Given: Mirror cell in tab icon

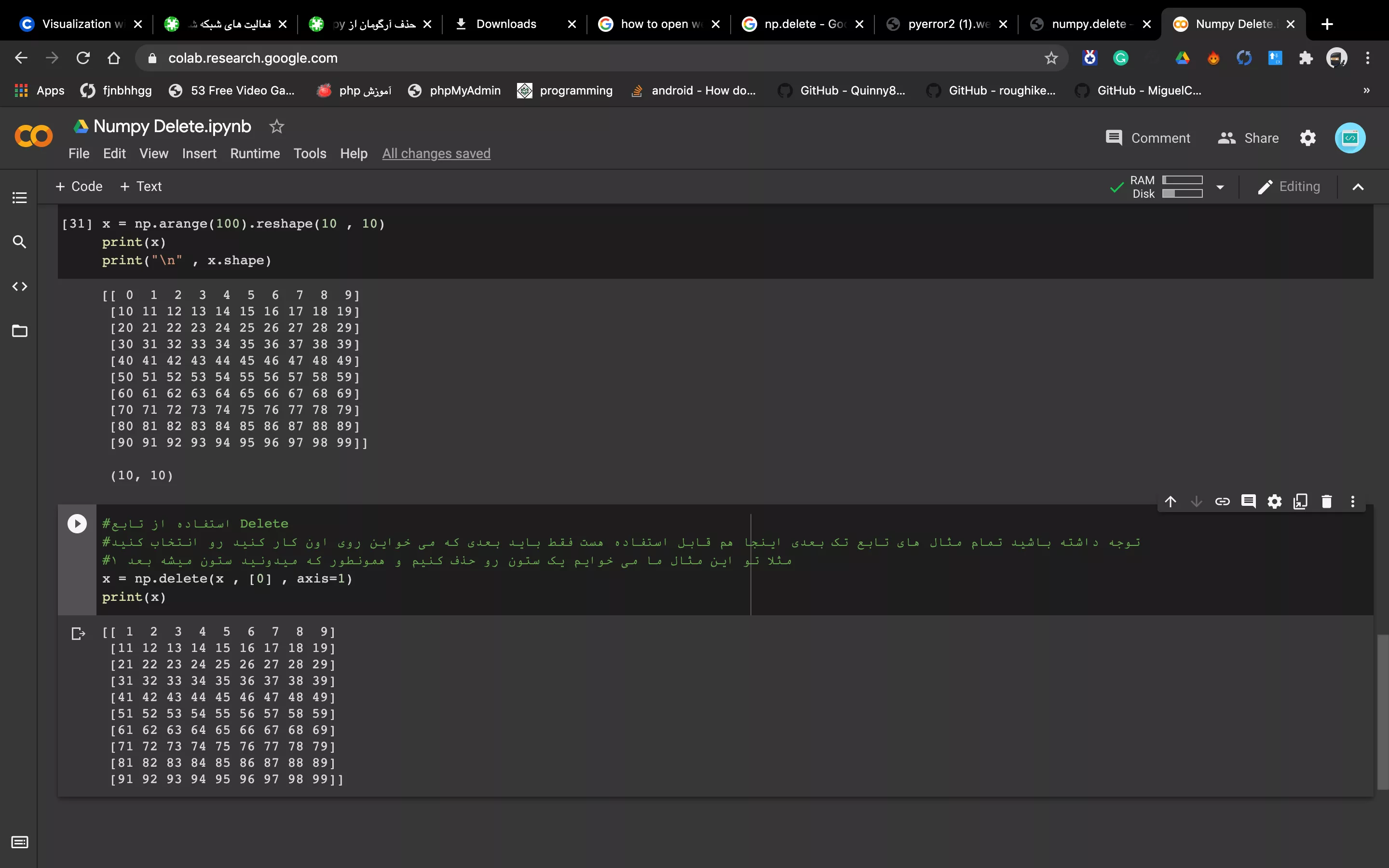Looking at the screenshot, I should click(x=1301, y=502).
